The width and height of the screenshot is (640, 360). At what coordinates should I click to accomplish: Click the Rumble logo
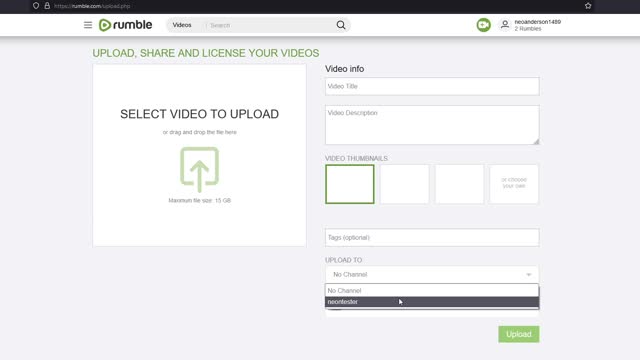tap(125, 25)
